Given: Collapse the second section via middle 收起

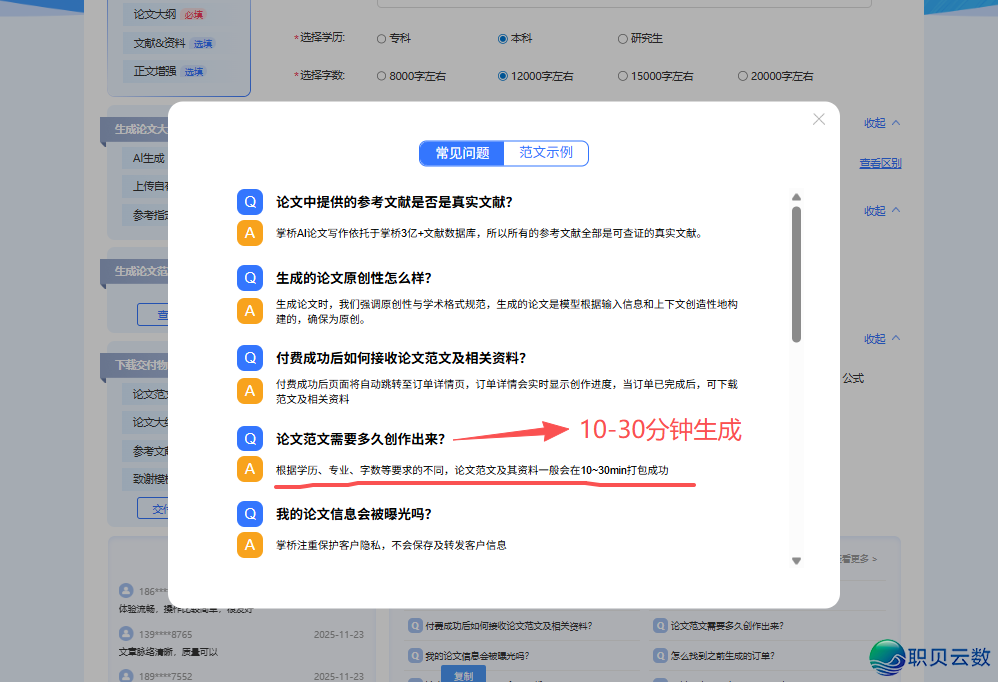Looking at the screenshot, I should point(882,211).
